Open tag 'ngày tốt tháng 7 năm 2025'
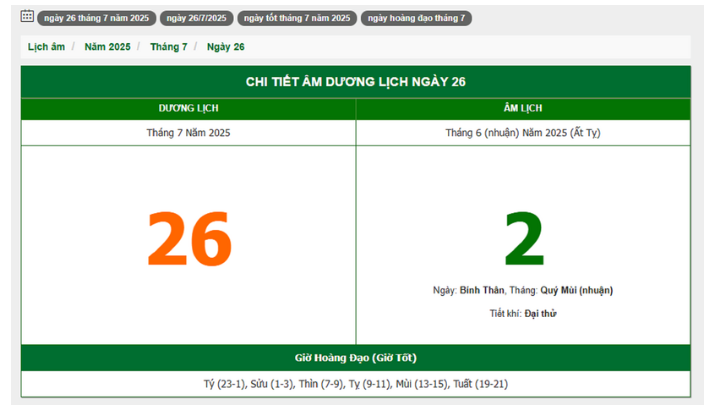The image size is (708, 410). (x=297, y=18)
